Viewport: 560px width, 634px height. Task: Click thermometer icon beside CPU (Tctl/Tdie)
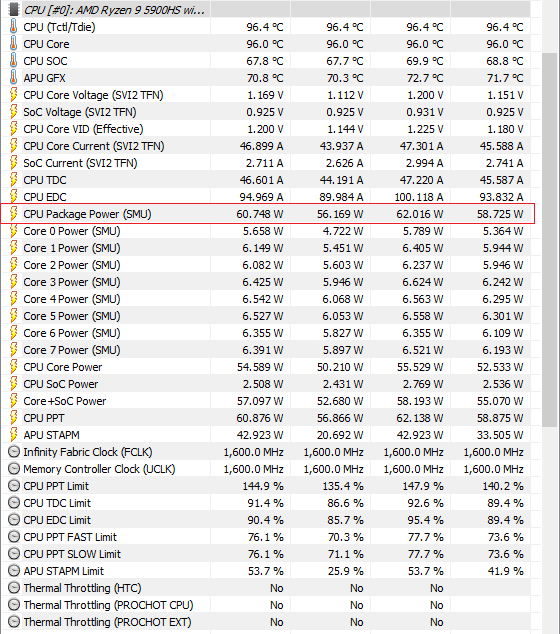coord(13,27)
